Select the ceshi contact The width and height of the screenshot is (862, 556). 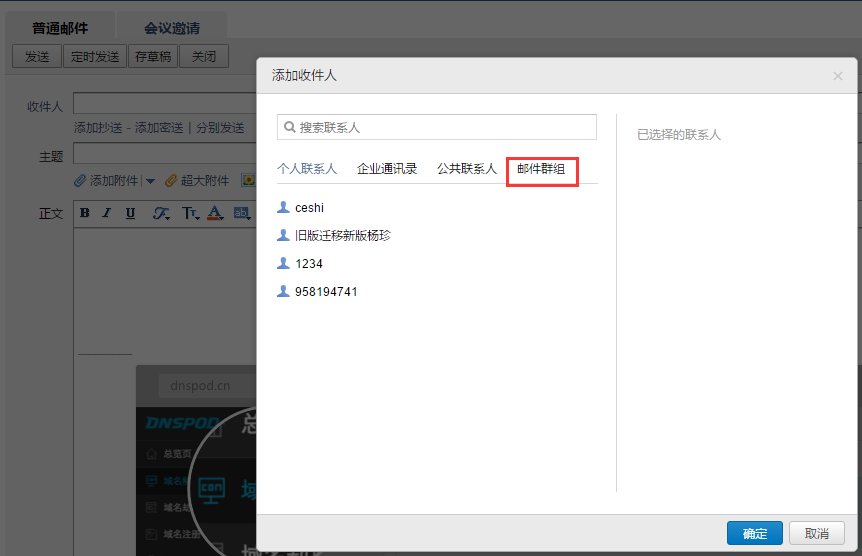[x=309, y=208]
